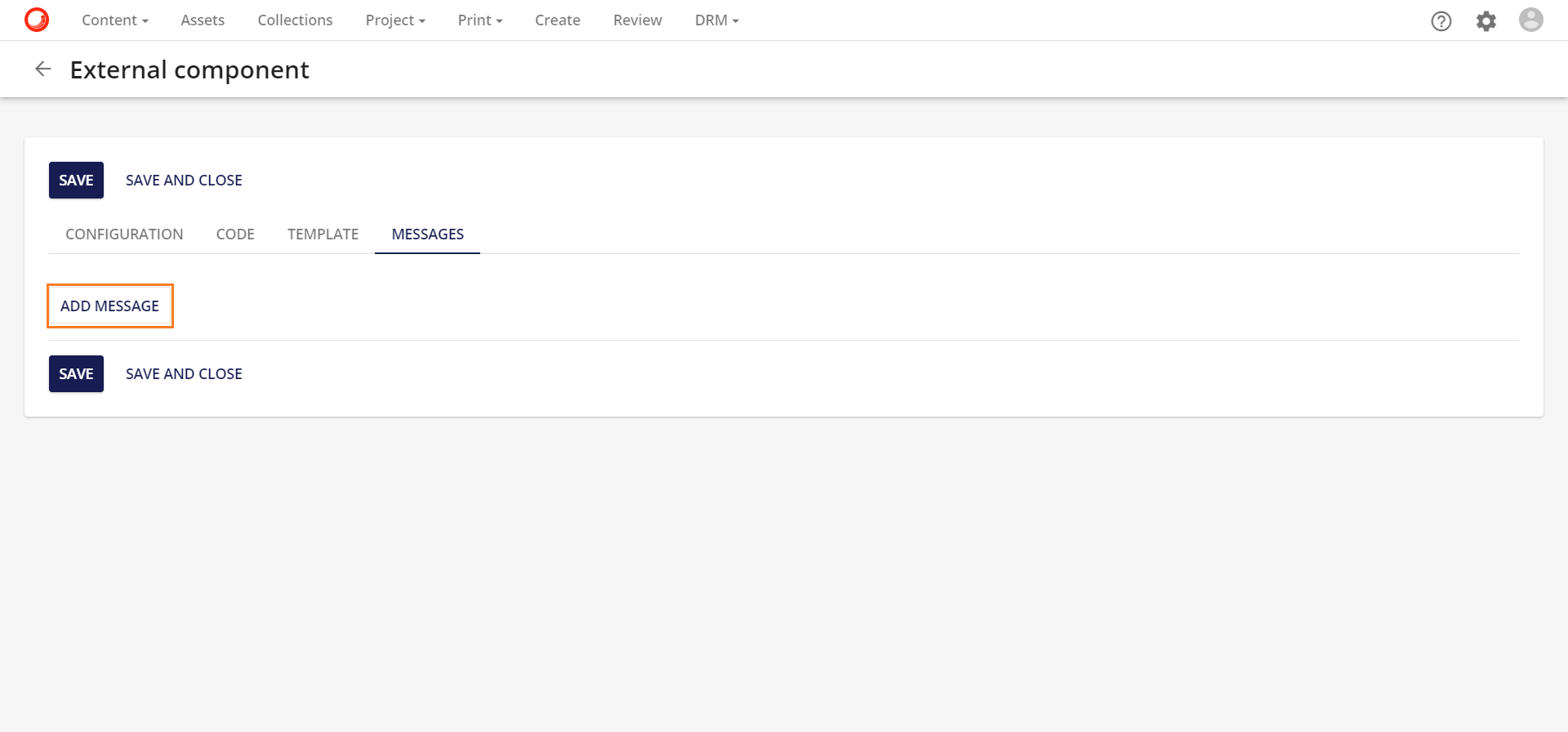Click the Add Message button
1568x732 pixels.
(x=110, y=306)
